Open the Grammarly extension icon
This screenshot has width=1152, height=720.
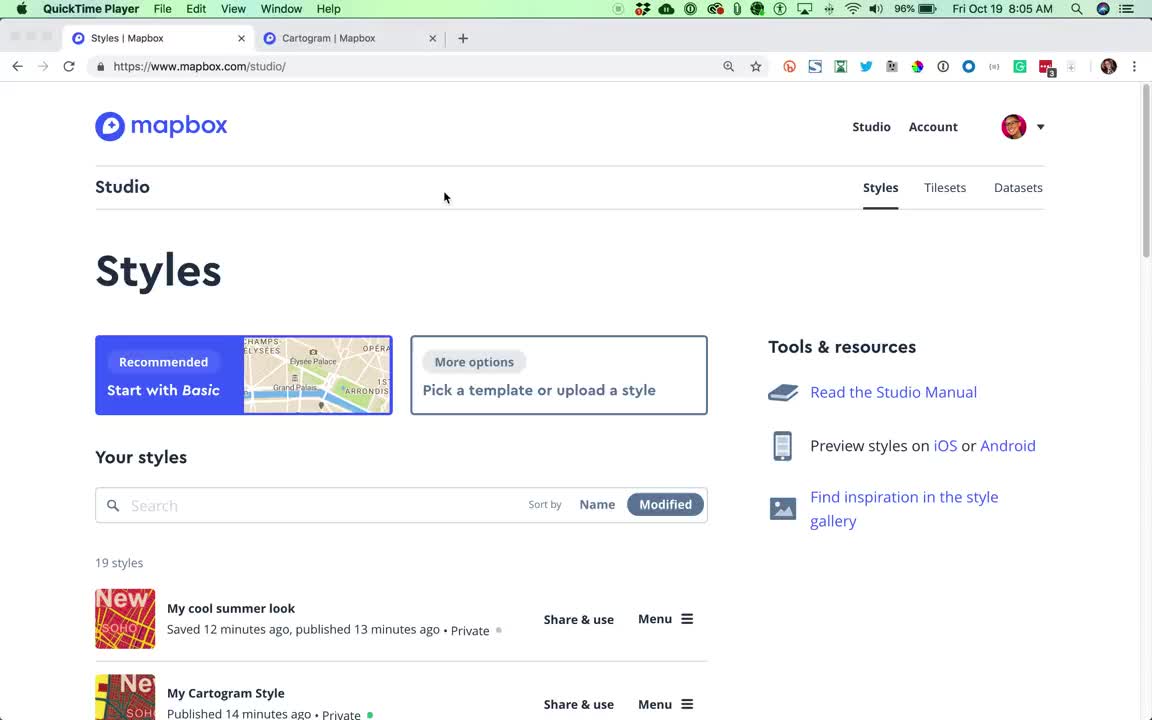1019,66
